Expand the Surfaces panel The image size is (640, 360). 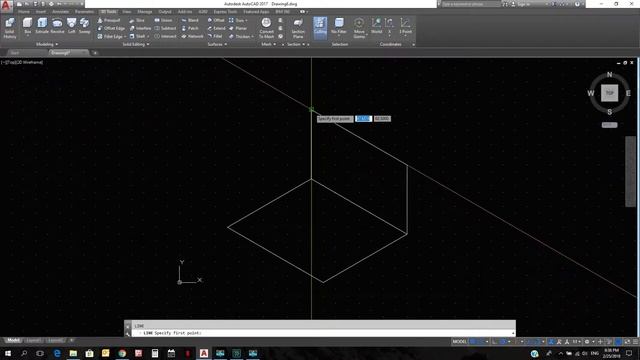(217, 44)
